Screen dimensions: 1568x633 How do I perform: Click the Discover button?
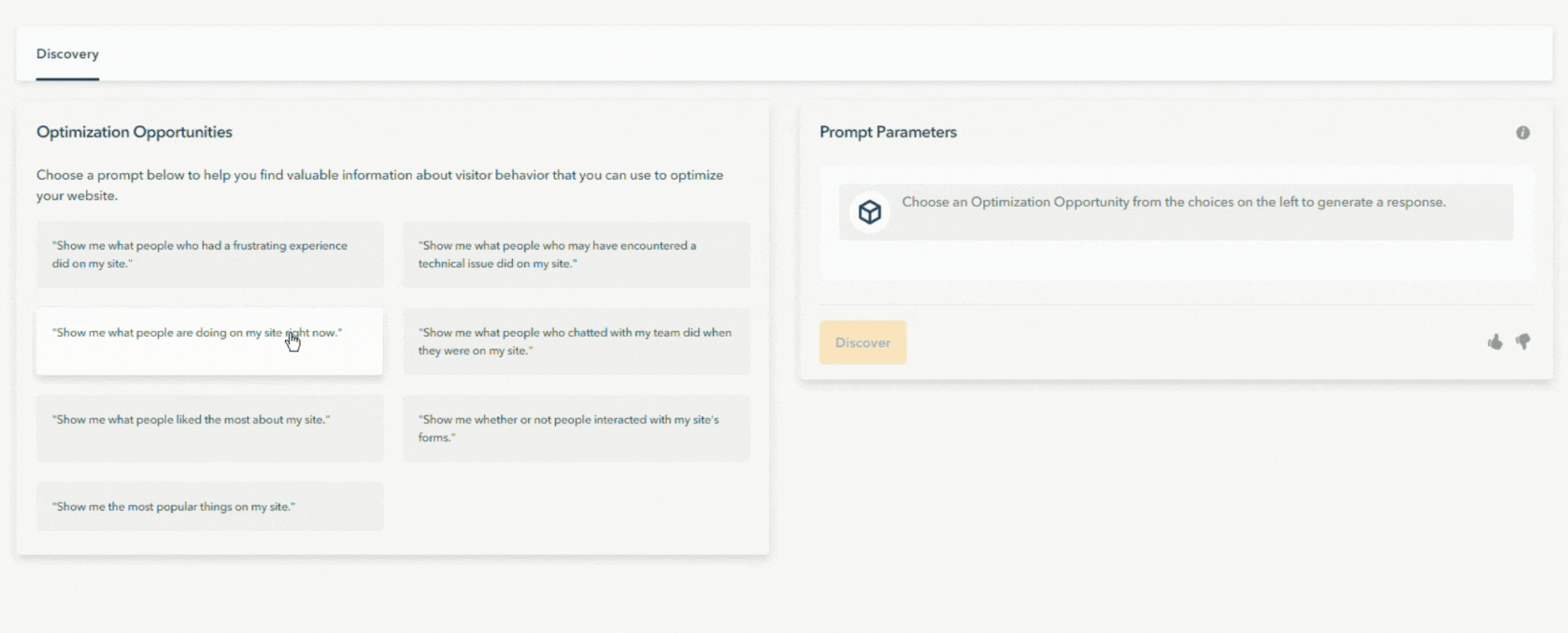click(x=862, y=342)
